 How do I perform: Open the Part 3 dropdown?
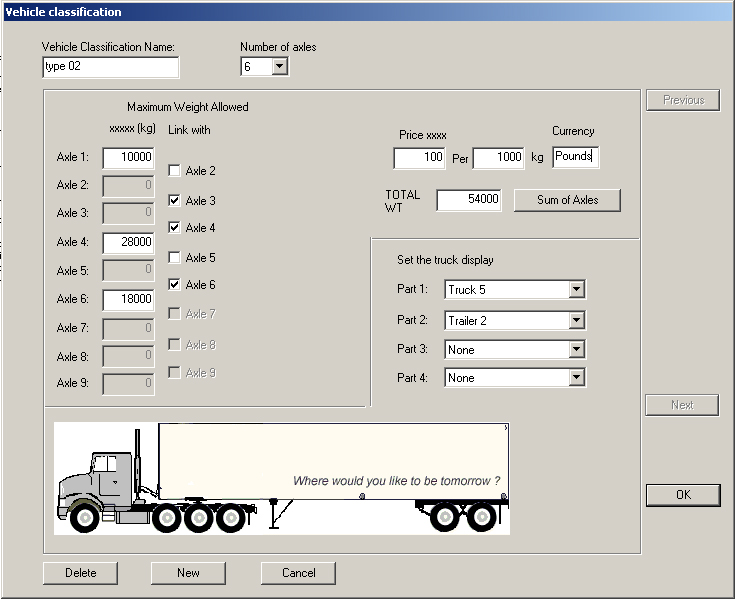[577, 350]
